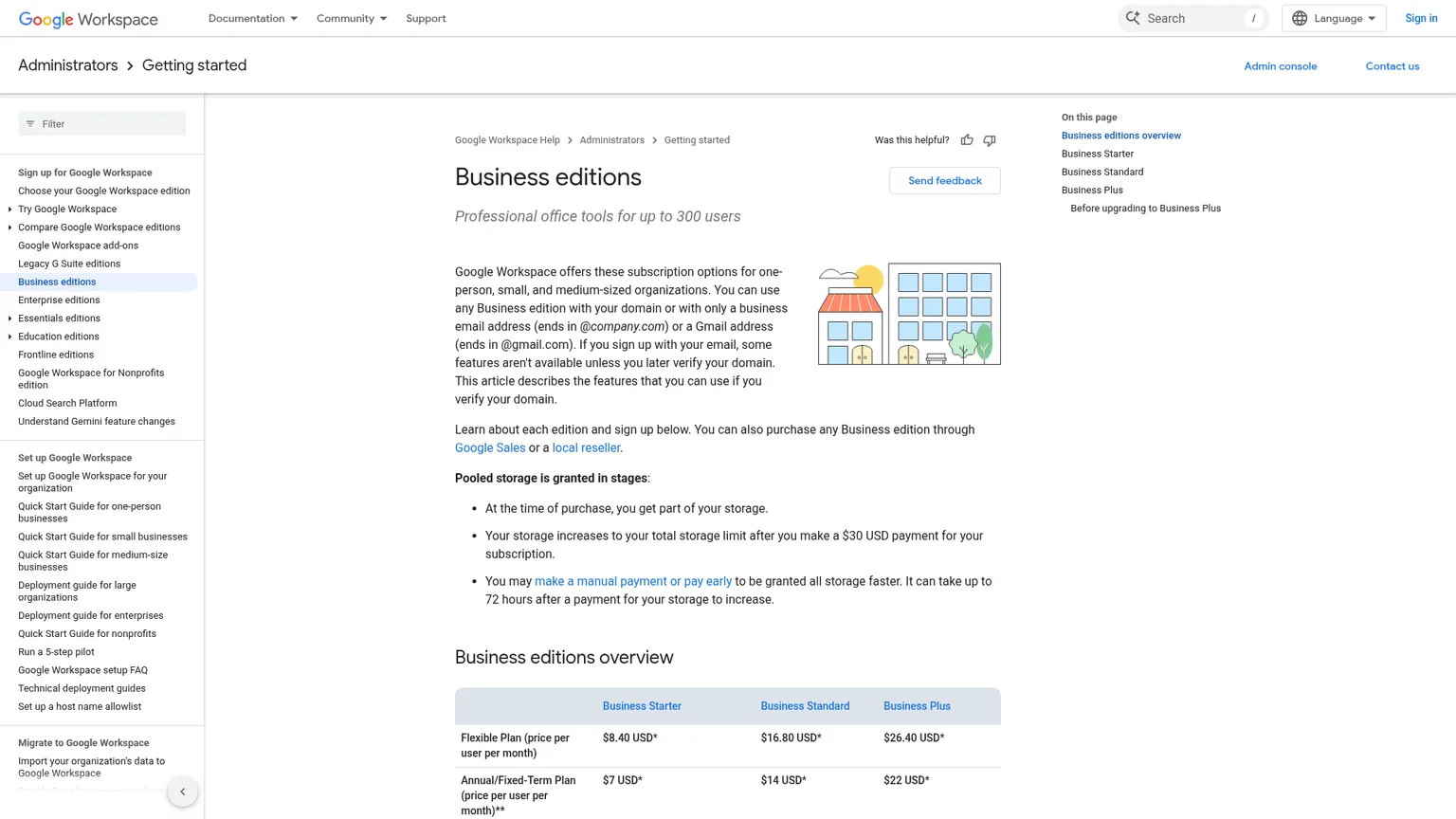Jump to Before upgrading to Business Plus
Image resolution: width=1456 pixels, height=819 pixels.
point(1145,209)
